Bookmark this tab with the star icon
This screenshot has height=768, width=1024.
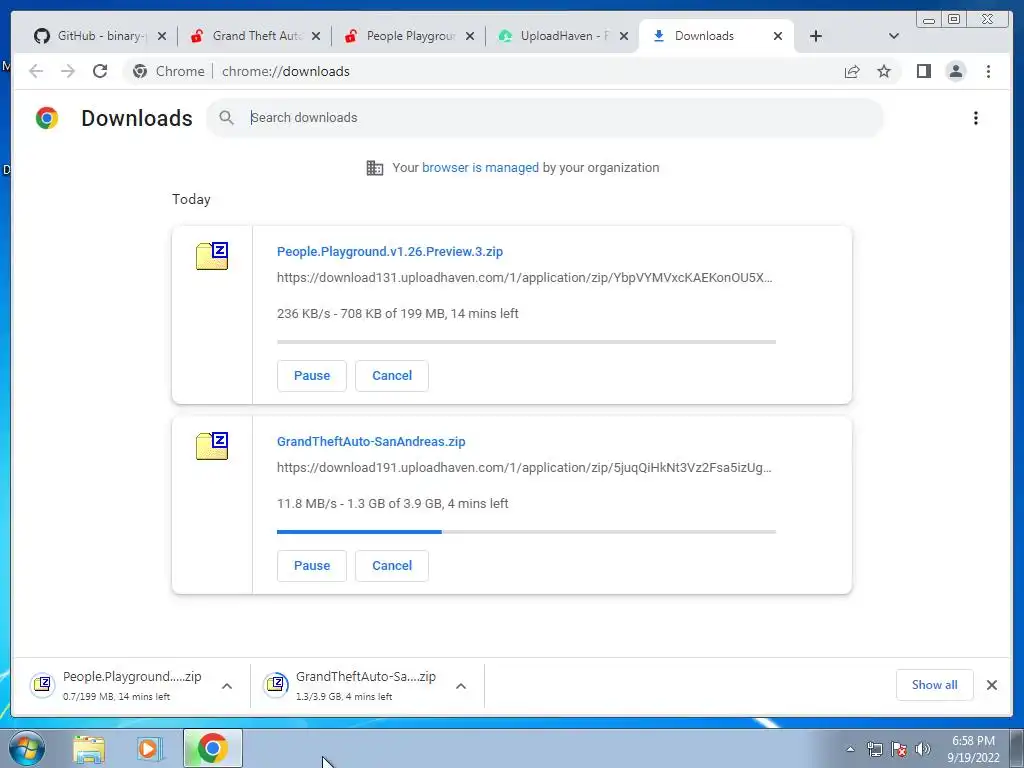coord(884,71)
